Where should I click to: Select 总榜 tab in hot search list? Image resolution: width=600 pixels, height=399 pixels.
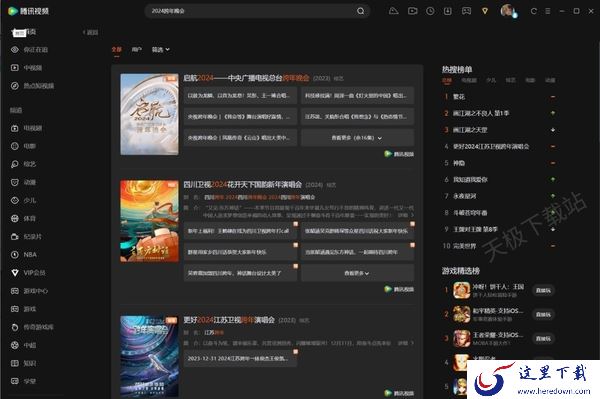tap(447, 80)
